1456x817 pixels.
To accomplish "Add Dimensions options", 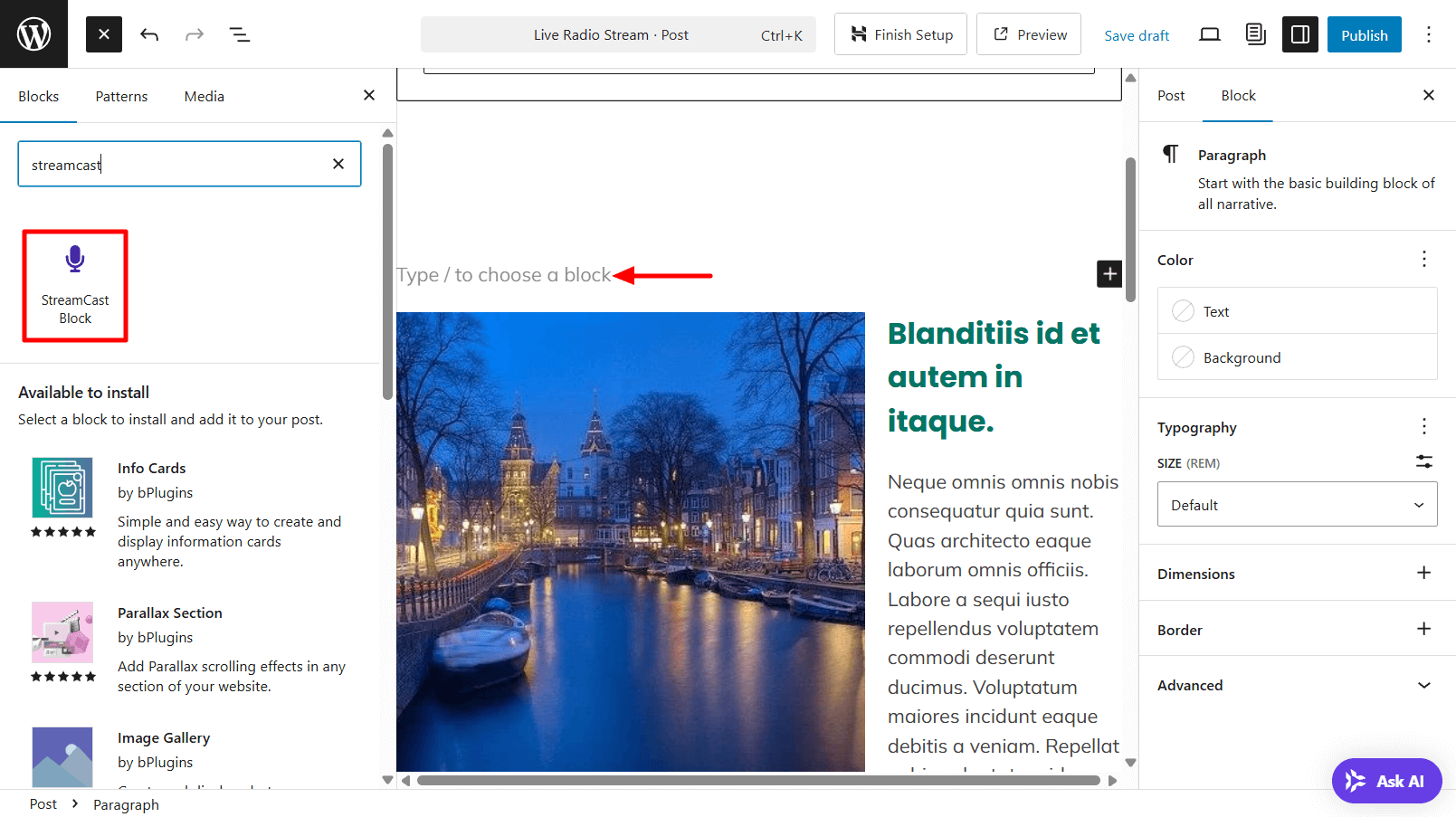I will [x=1424, y=573].
